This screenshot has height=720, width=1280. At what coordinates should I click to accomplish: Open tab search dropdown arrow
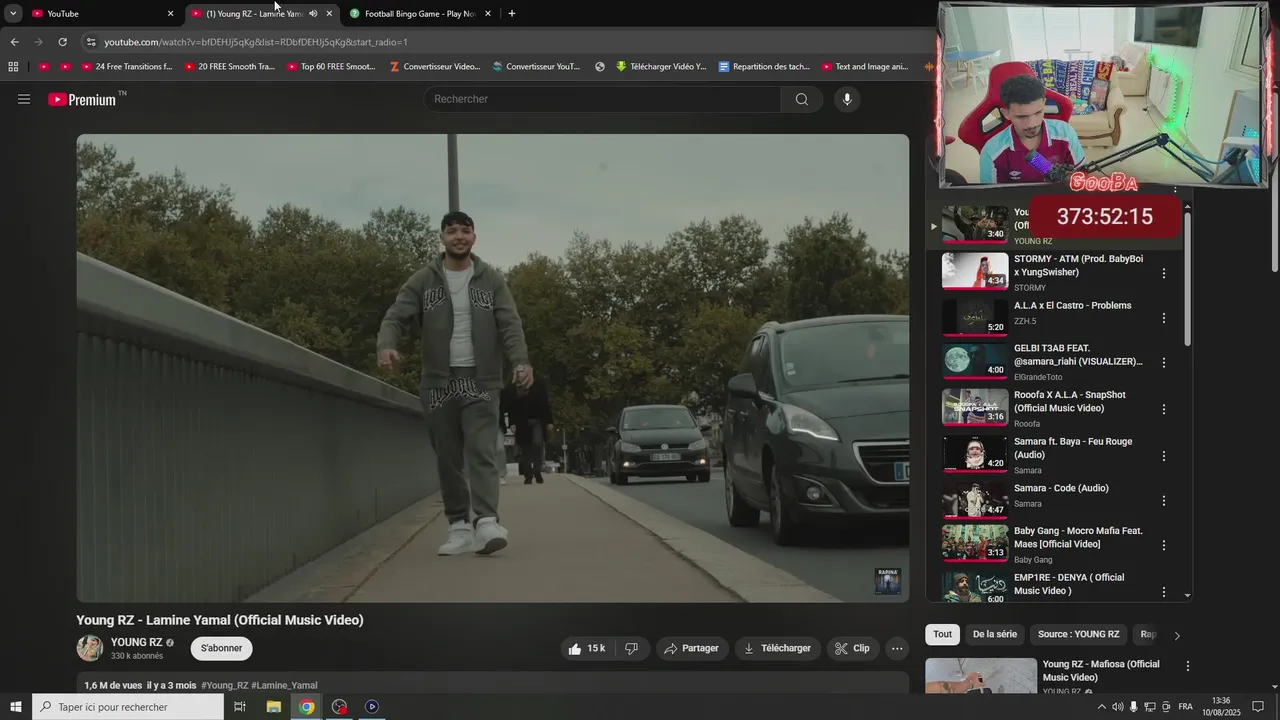coord(13,14)
